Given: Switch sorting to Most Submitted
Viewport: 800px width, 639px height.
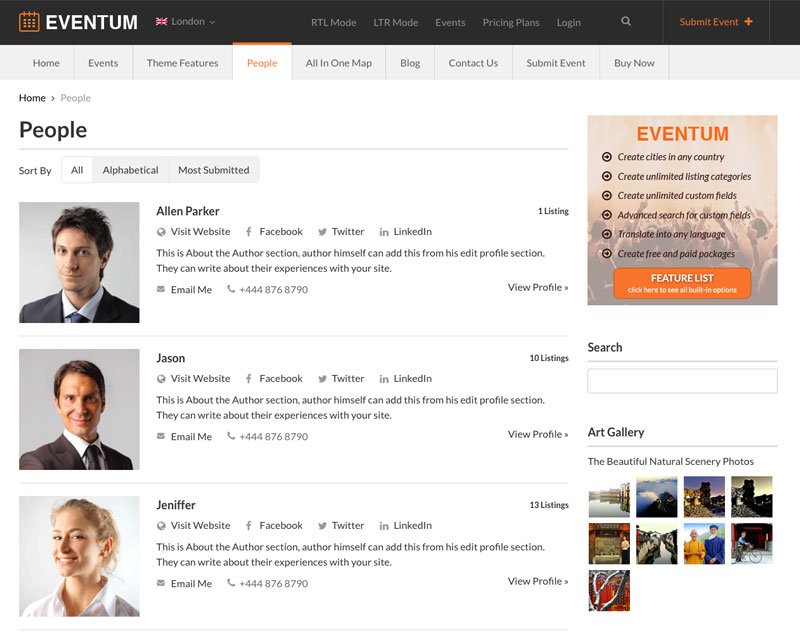Looking at the screenshot, I should pyautogui.click(x=214, y=169).
